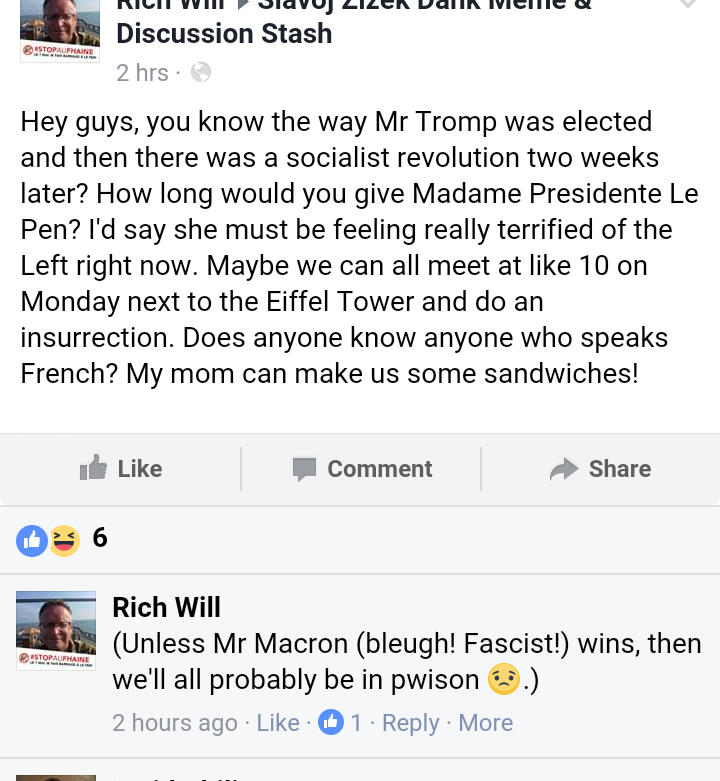
Task: Open the post's 2 hrs timestamp
Action: [x=142, y=72]
